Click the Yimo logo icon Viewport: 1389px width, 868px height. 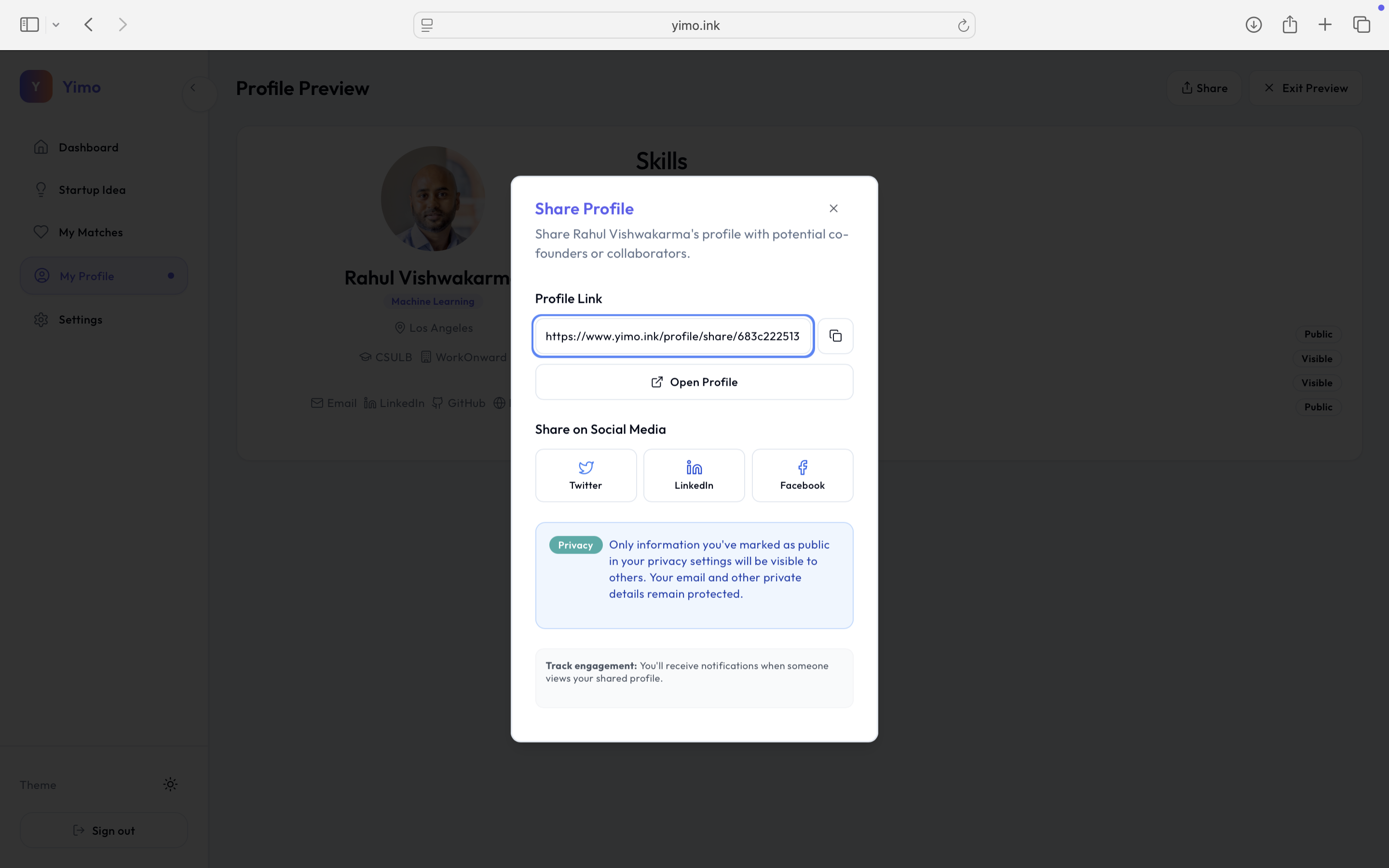point(36,87)
